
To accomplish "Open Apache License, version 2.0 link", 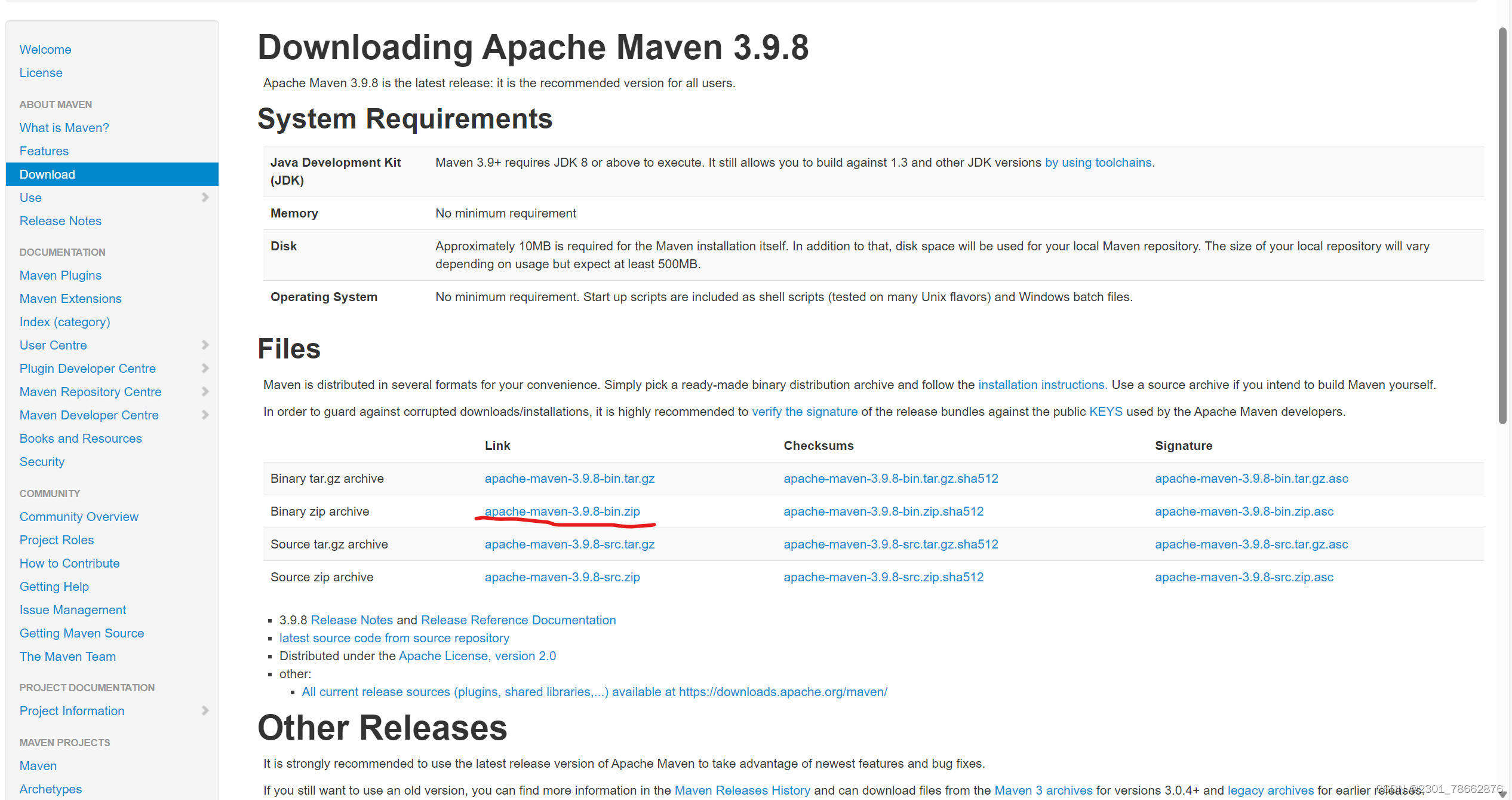I will click(477, 656).
